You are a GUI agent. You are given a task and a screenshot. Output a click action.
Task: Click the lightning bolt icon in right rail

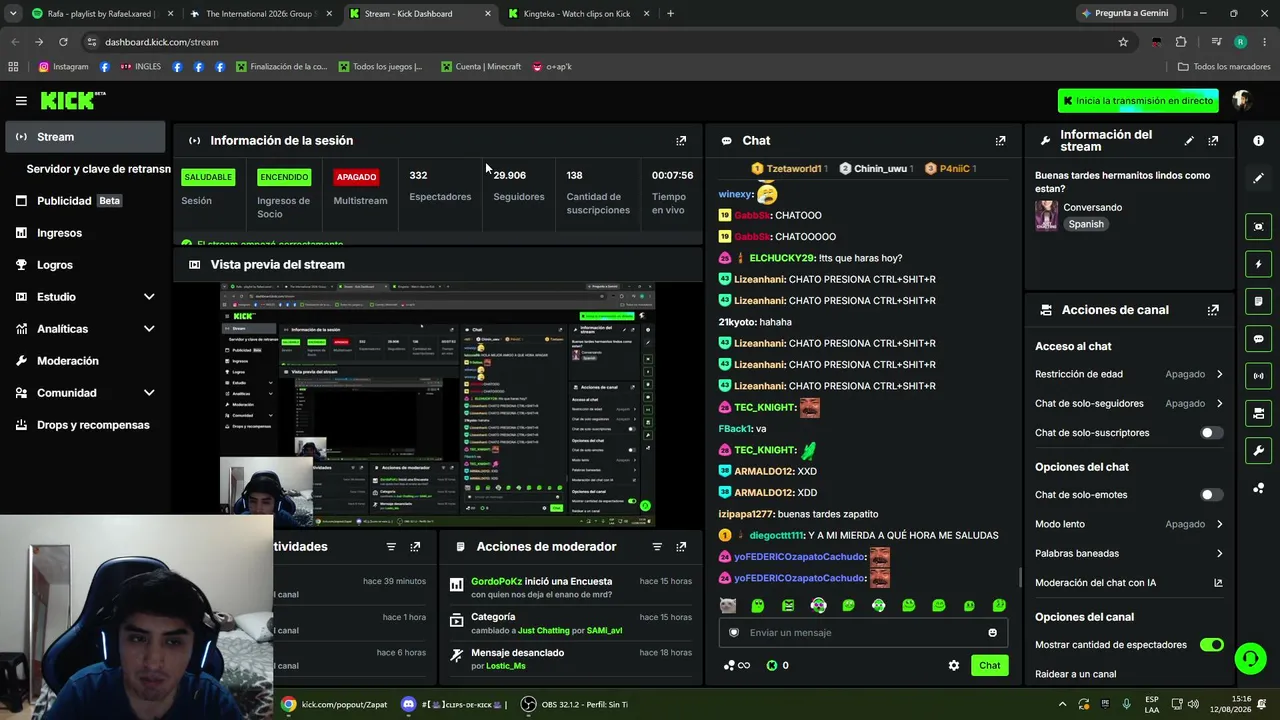point(1259,264)
